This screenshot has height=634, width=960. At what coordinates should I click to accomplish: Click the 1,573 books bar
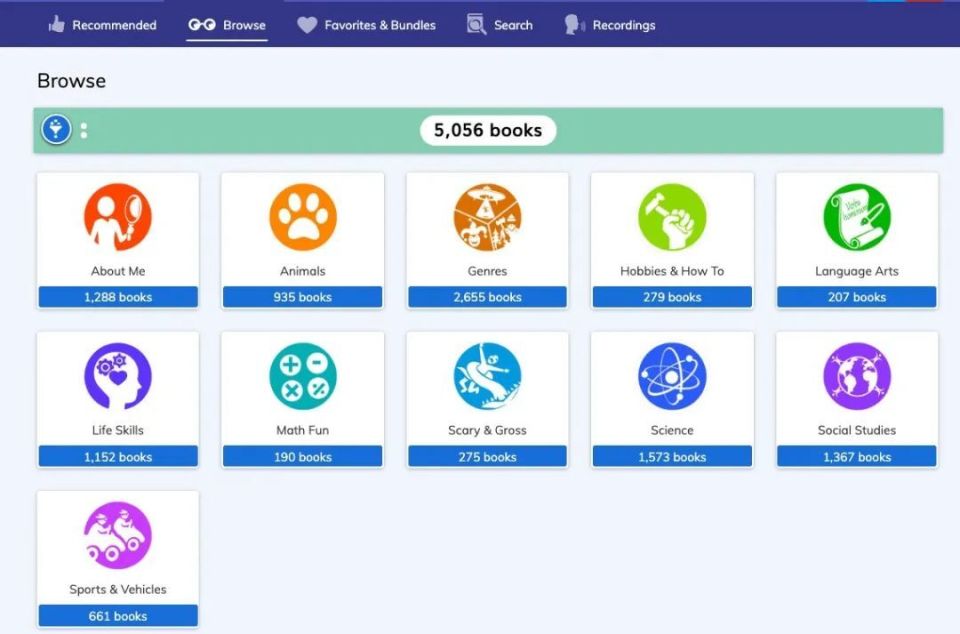(672, 457)
